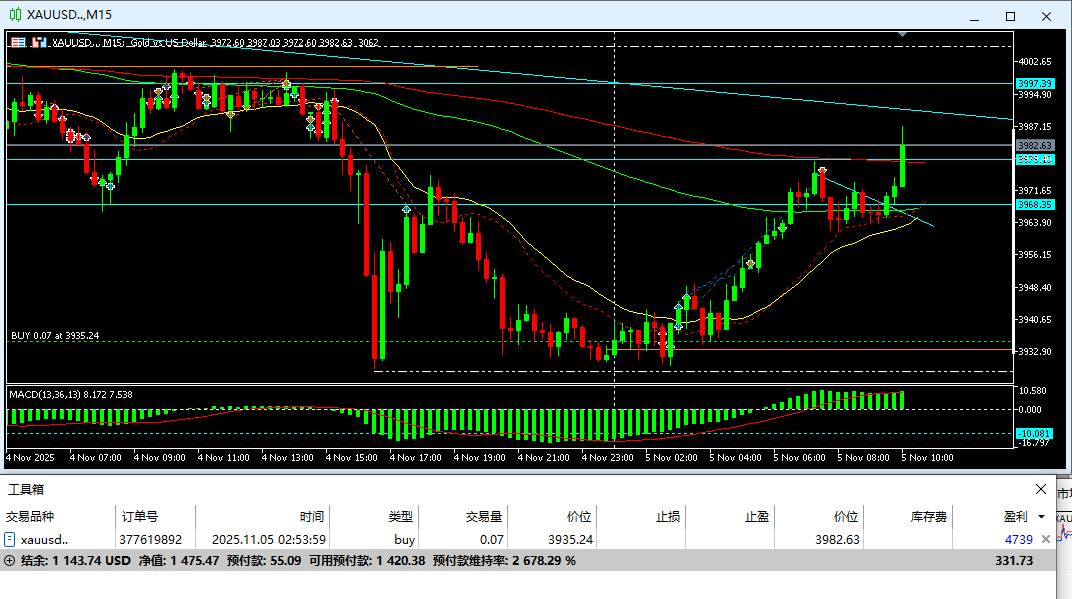Screen dimensions: 1072x599
Task: Click the 类型 column header
Action: click(401, 517)
